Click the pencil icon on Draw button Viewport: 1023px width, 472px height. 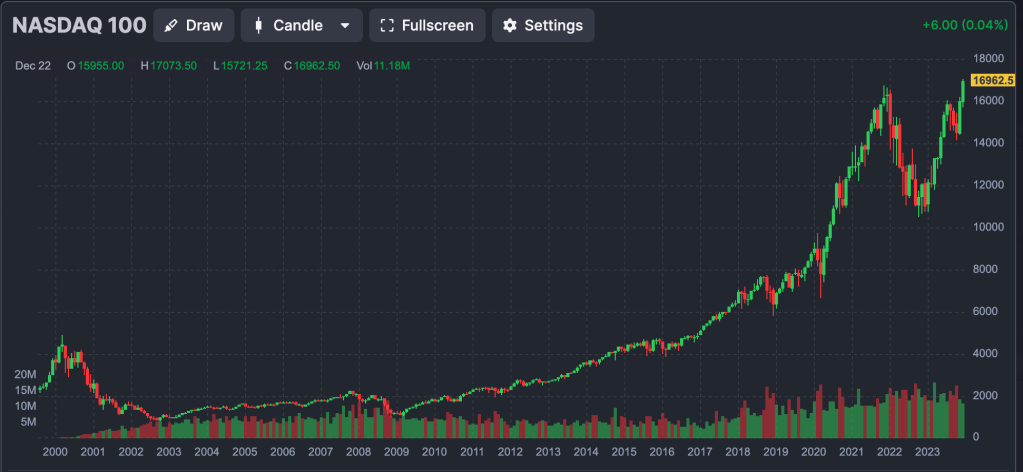pos(171,26)
